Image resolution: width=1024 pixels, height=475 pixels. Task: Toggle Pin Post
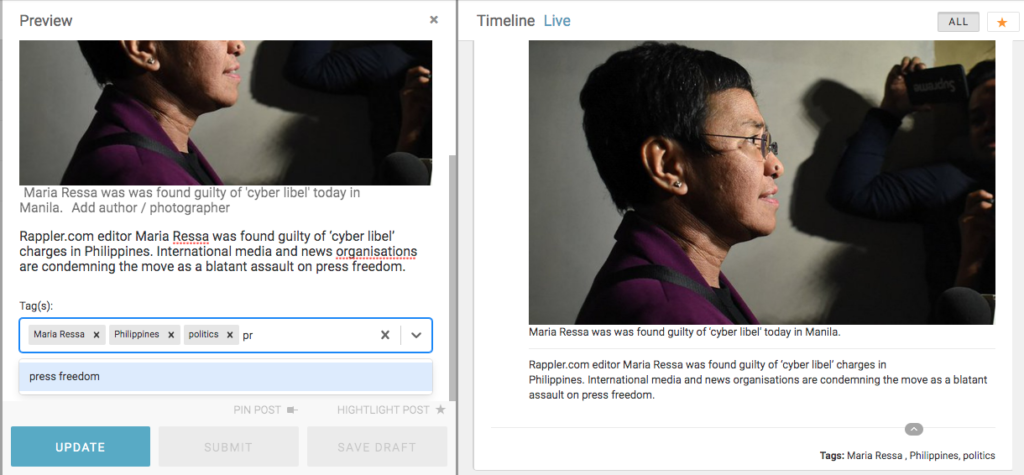266,410
